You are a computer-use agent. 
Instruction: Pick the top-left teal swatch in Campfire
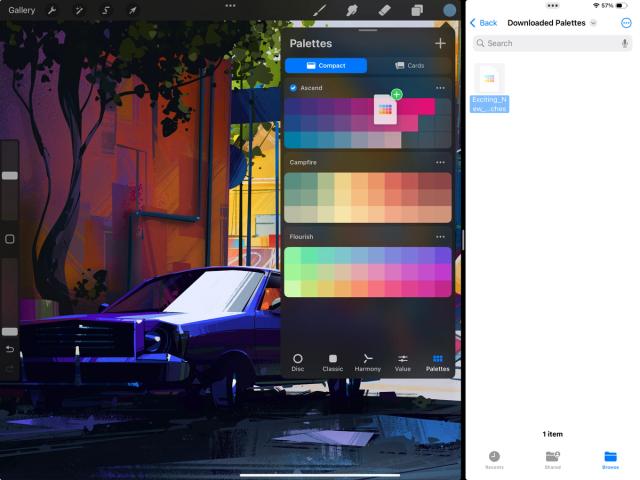(x=293, y=181)
